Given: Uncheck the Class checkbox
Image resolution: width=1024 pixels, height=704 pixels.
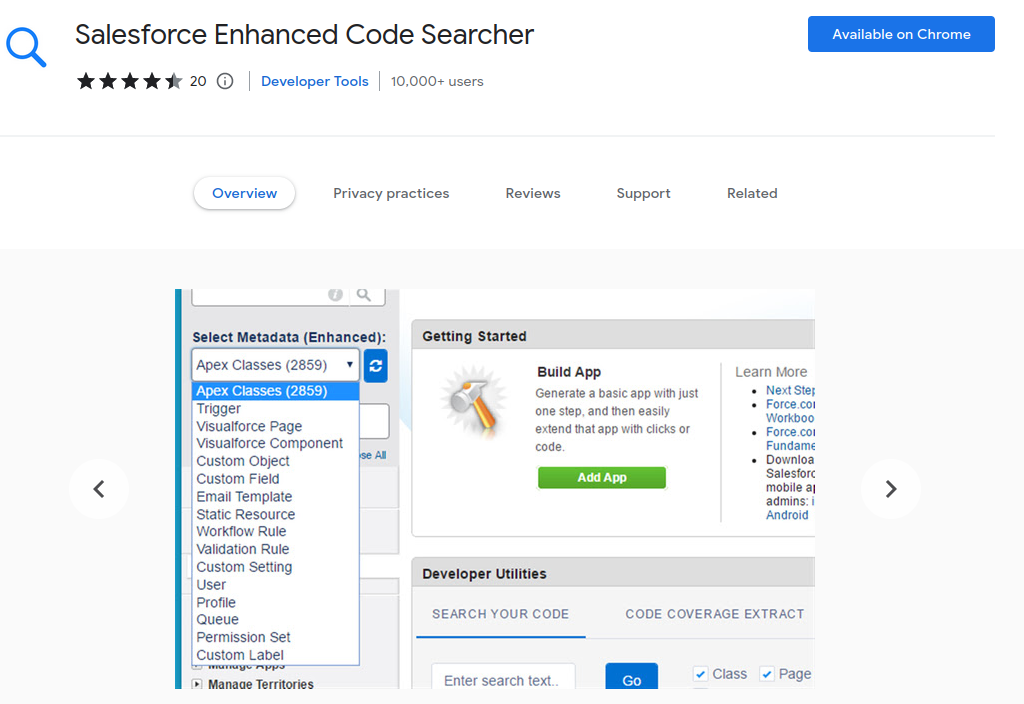Looking at the screenshot, I should pos(700,673).
